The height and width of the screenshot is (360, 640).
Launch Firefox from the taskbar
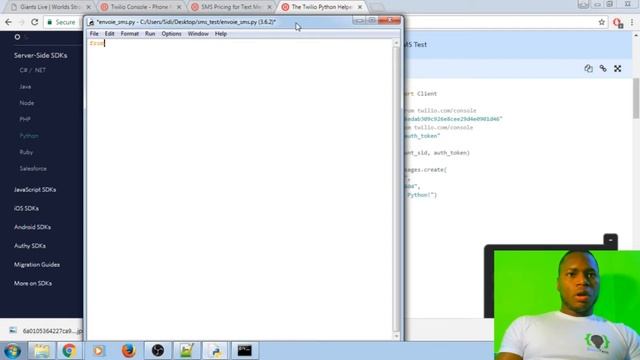[x=129, y=351]
